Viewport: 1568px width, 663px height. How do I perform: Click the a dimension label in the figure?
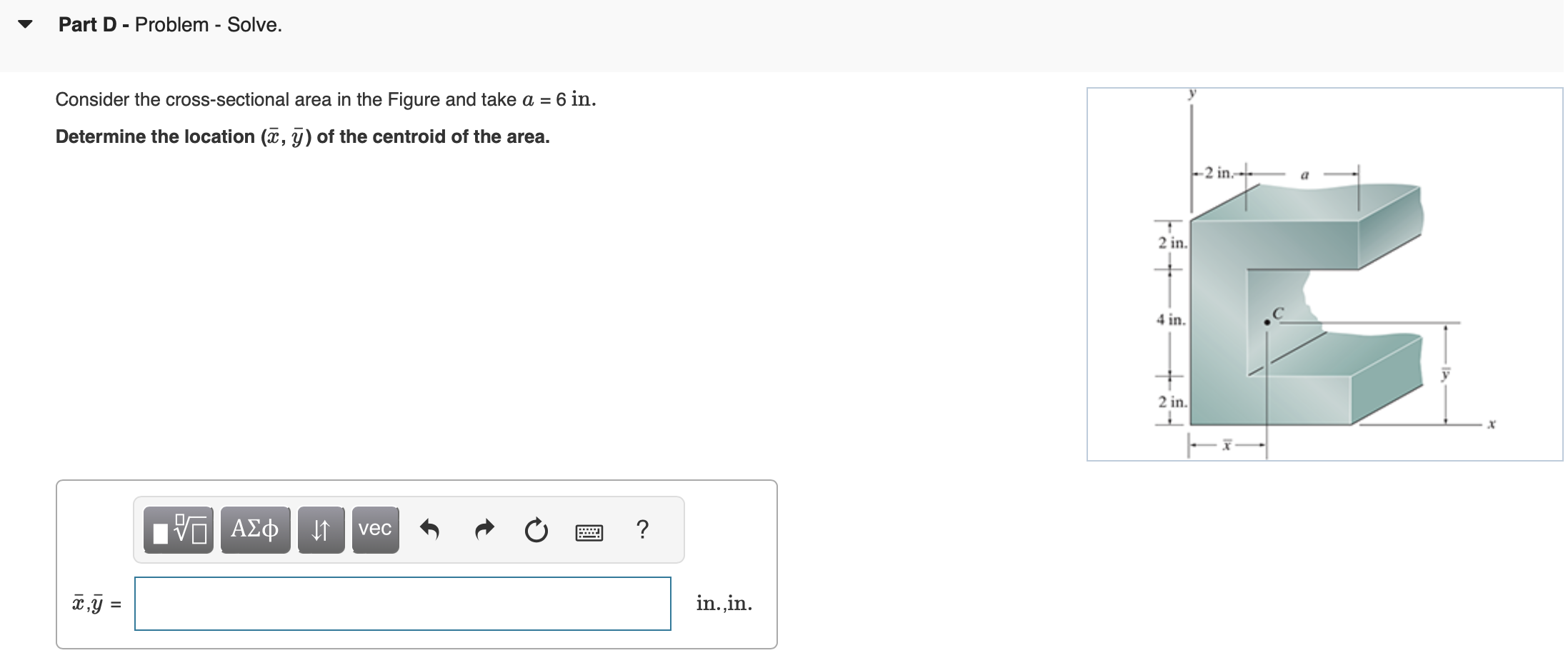[1305, 173]
